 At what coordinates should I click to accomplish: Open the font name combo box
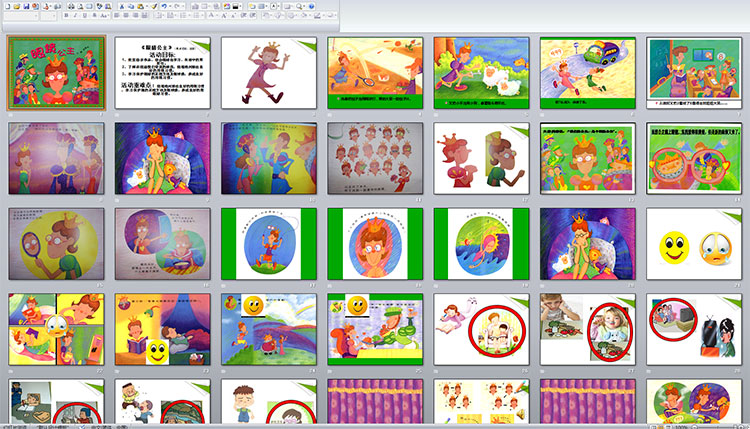click(21, 16)
